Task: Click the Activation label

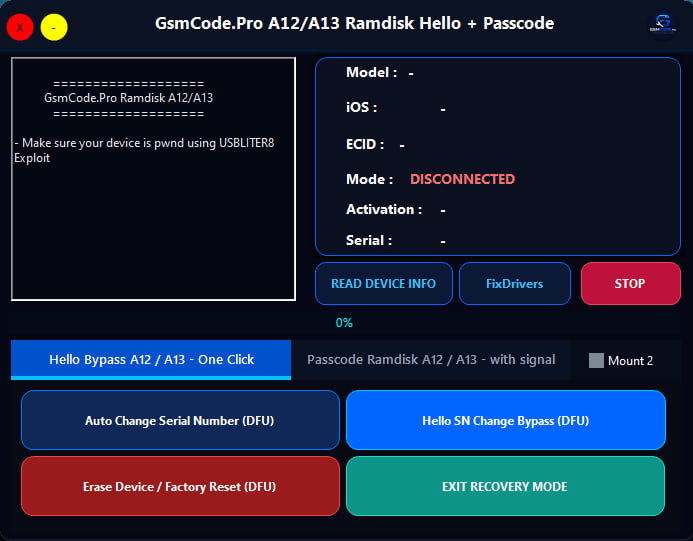Action: [x=384, y=209]
